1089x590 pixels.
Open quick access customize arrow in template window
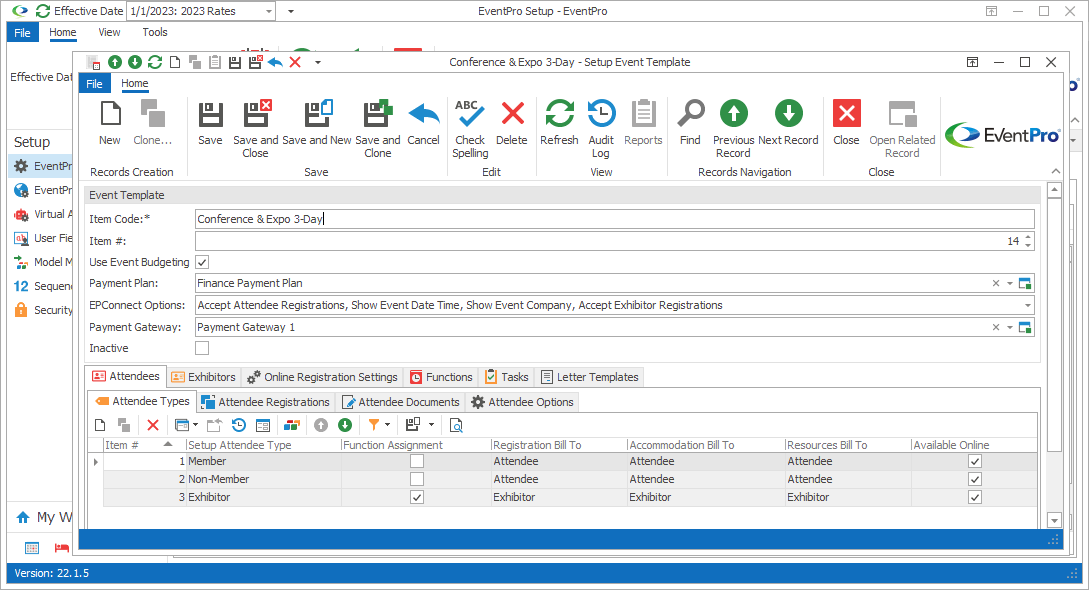pos(318,62)
